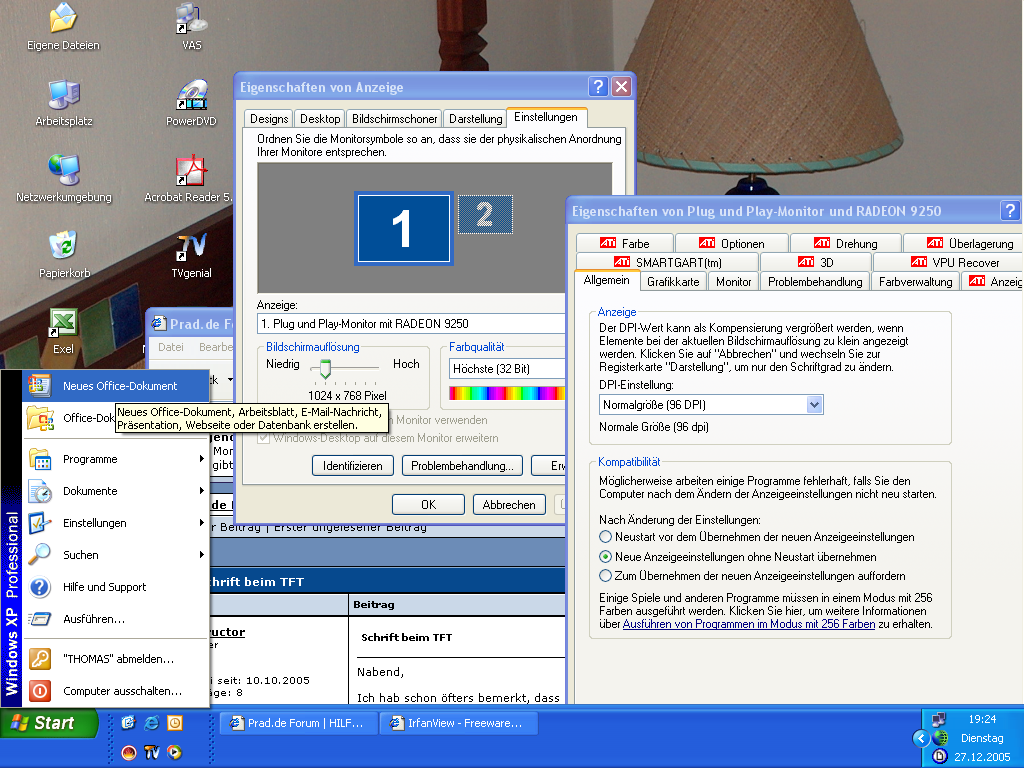
Task: Open the Arbeitsplatz desktop icon
Action: (x=63, y=95)
